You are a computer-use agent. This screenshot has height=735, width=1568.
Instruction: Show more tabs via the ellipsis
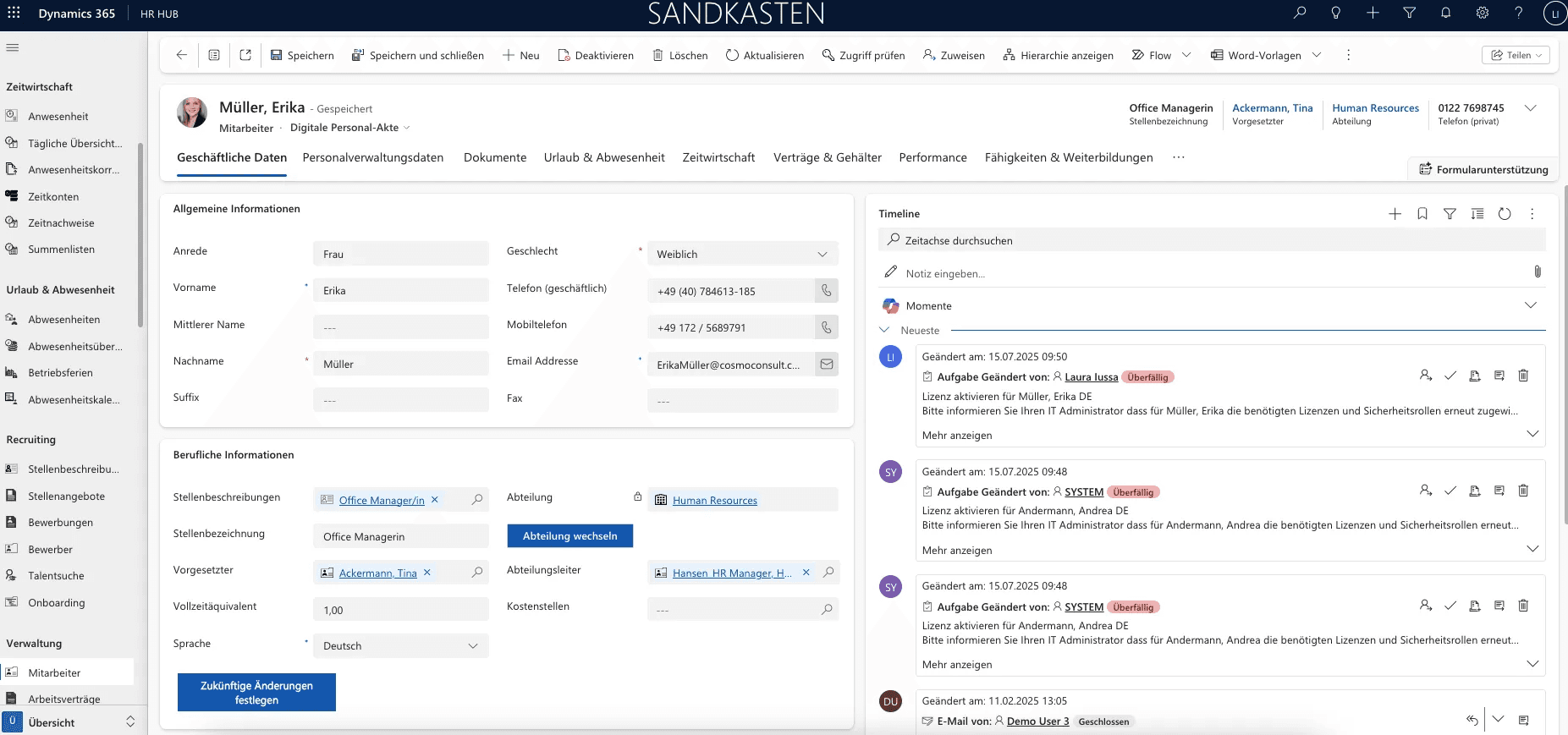[1179, 157]
